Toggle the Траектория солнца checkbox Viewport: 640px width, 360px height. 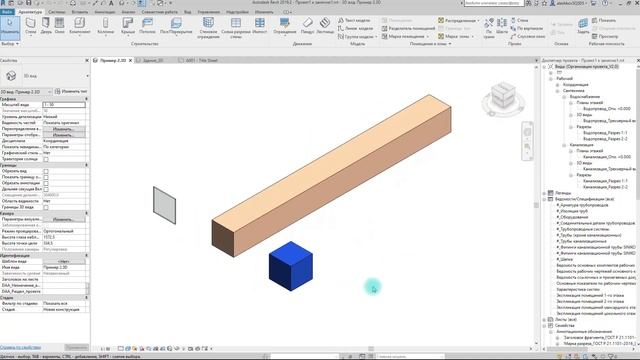[46, 159]
